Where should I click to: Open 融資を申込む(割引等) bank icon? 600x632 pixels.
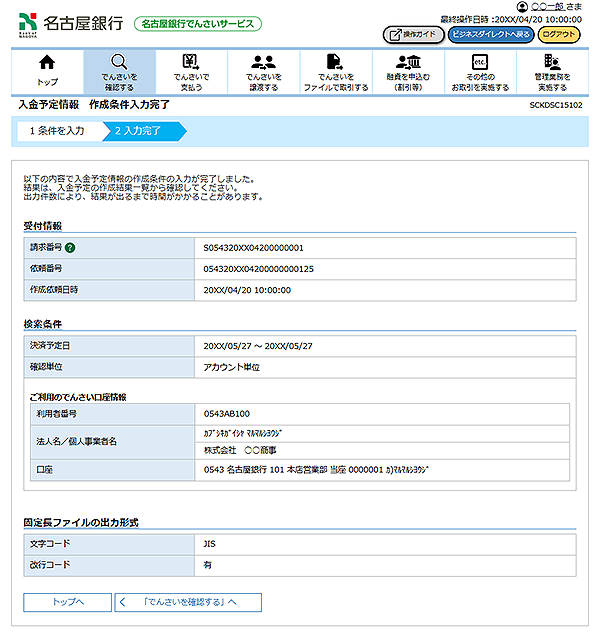click(407, 64)
